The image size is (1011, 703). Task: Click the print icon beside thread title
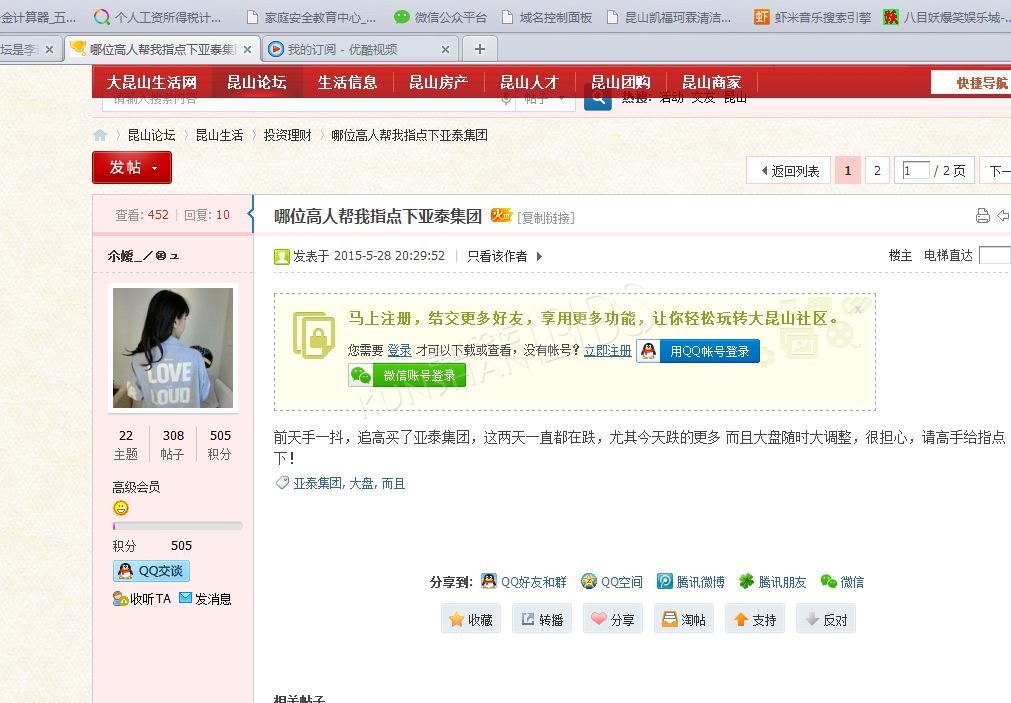coord(982,215)
